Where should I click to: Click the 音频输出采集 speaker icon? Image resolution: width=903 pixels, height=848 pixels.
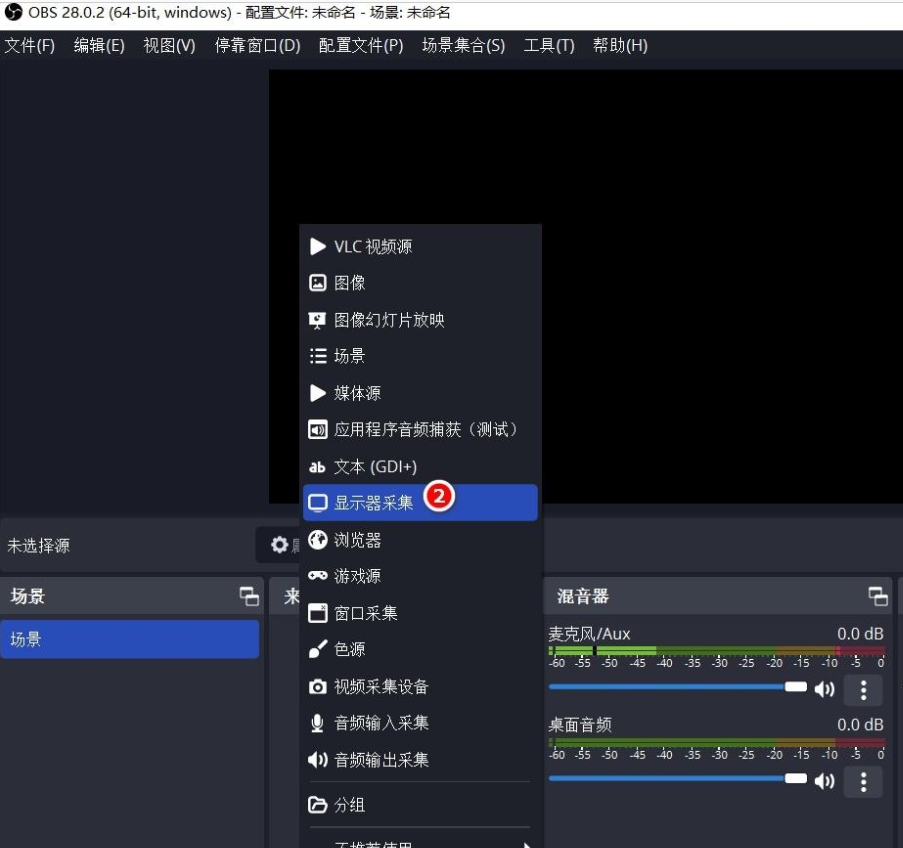tap(317, 760)
